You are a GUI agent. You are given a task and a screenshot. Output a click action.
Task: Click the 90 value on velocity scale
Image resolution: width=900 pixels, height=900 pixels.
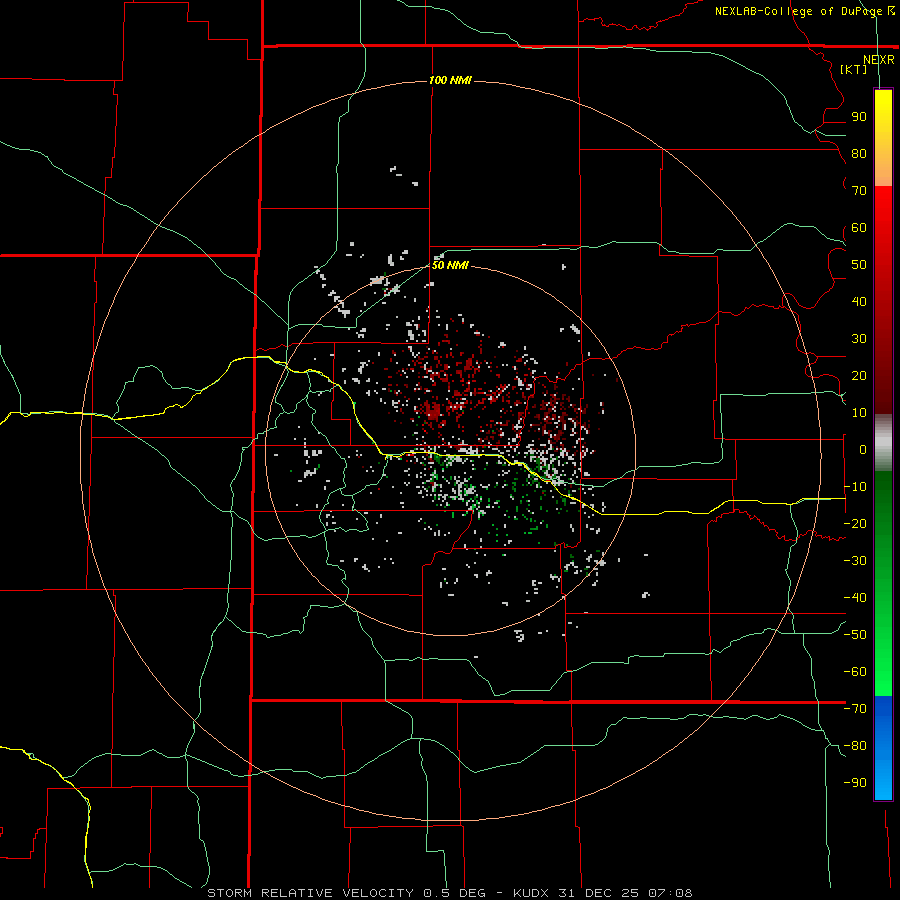(859, 117)
